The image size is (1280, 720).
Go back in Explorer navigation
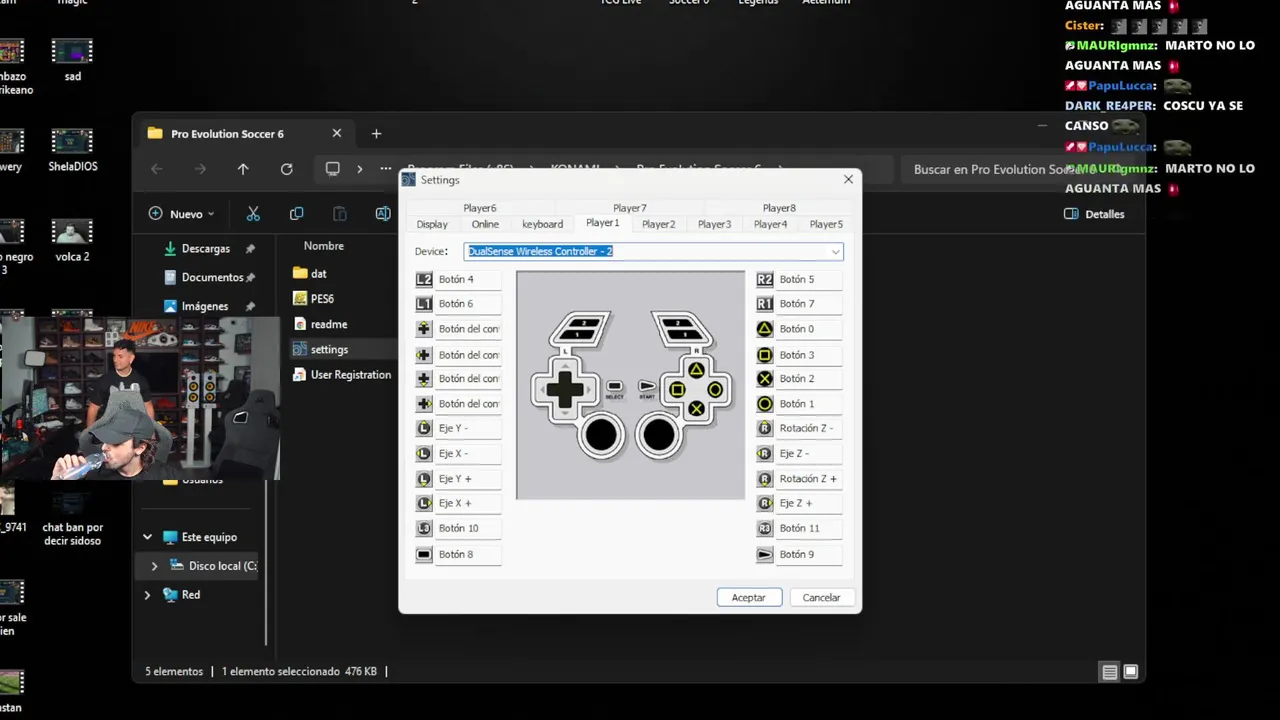[156, 169]
